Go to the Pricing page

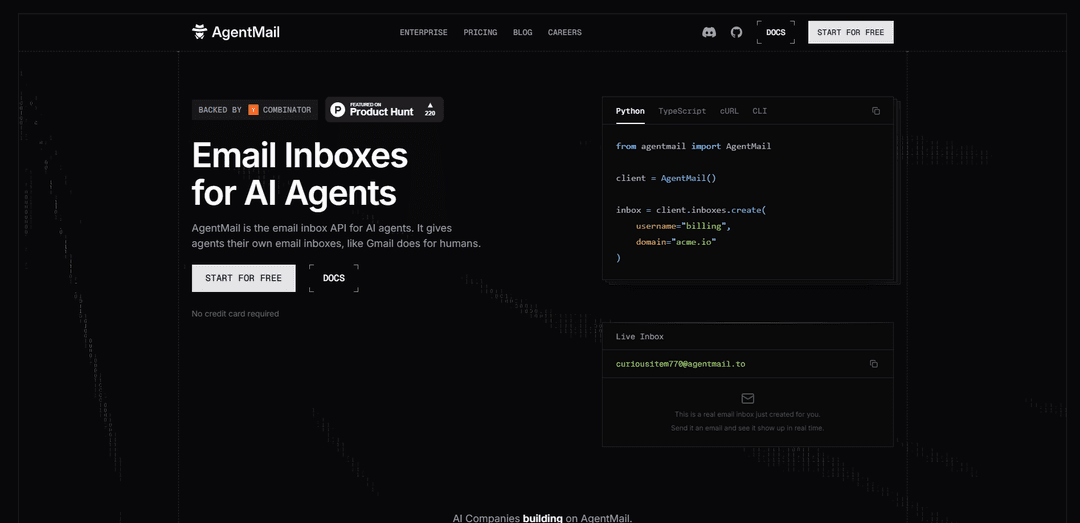click(480, 32)
